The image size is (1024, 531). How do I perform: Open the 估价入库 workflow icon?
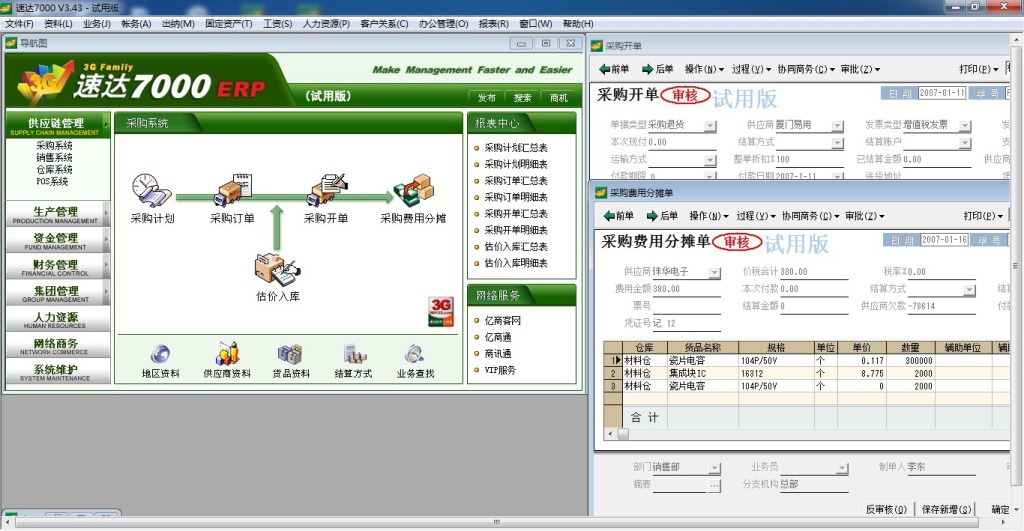pyautogui.click(x=278, y=270)
